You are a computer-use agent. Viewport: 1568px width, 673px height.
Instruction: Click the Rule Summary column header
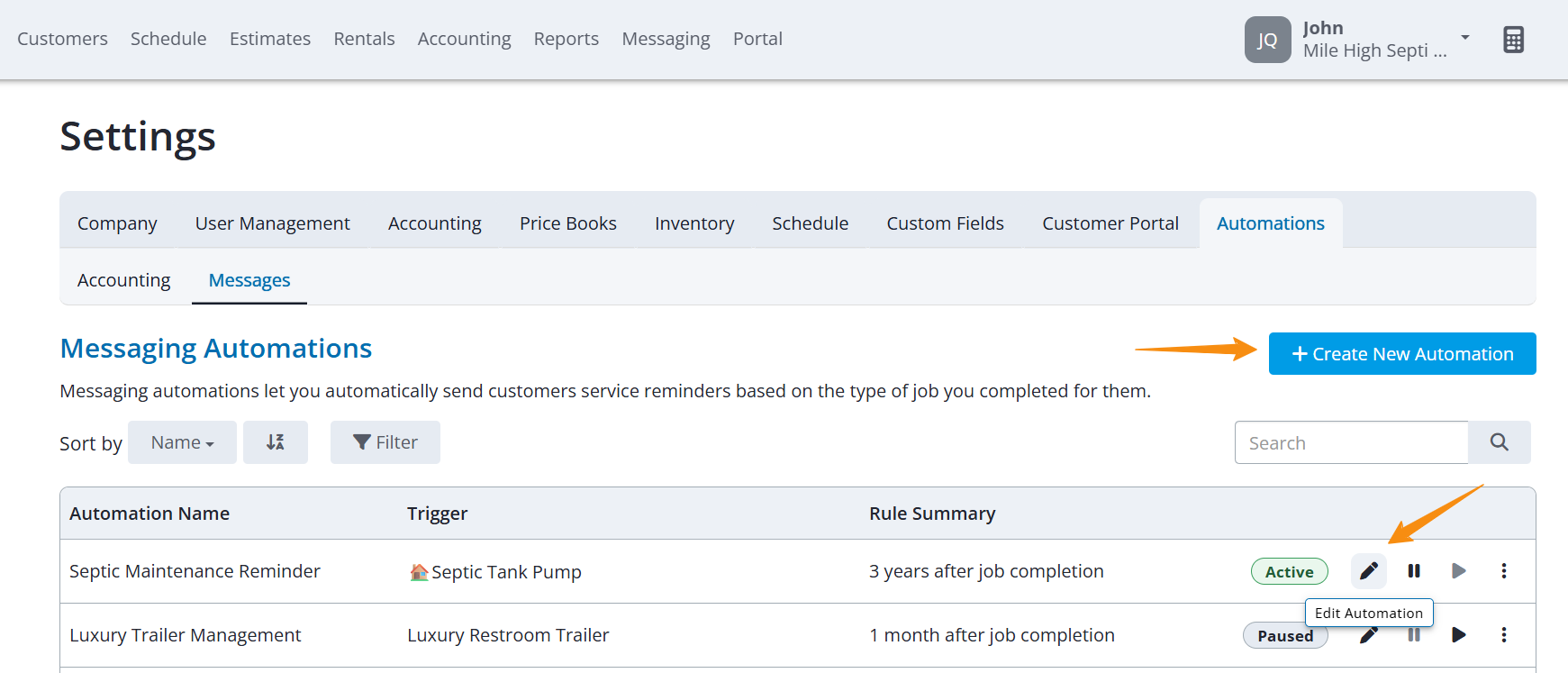(x=932, y=514)
